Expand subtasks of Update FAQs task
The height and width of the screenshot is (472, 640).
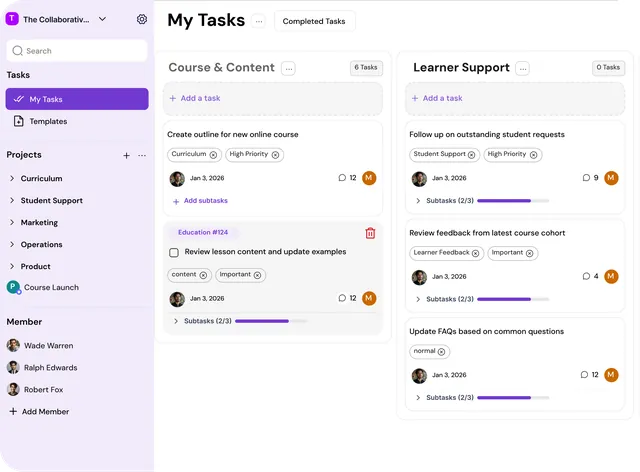(418, 398)
